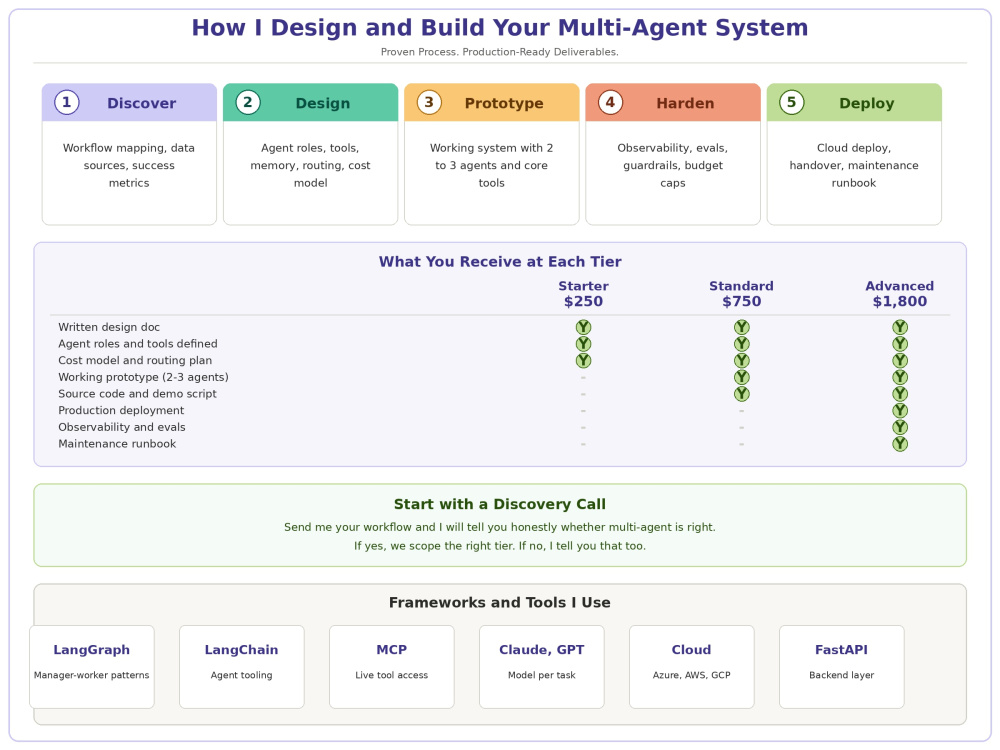This screenshot has width=1000, height=750.
Task: Open the Claude, GPT card
Action: [x=541, y=666]
